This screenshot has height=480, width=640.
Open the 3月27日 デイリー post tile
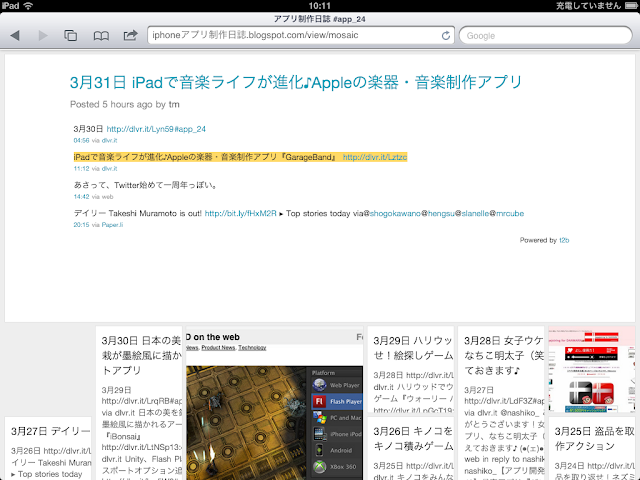click(48, 449)
